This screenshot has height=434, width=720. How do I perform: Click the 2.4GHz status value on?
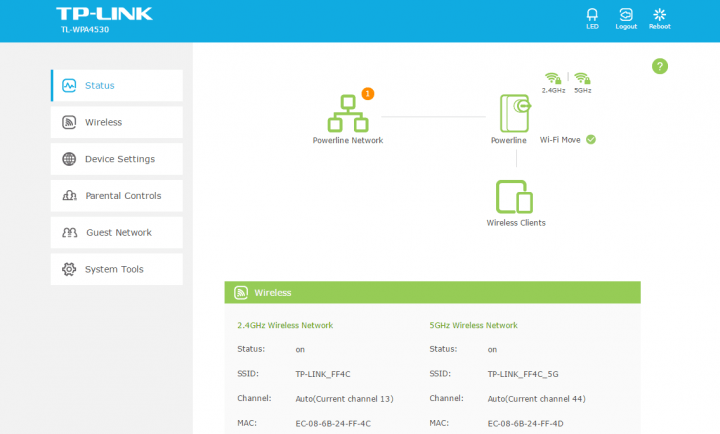300,349
